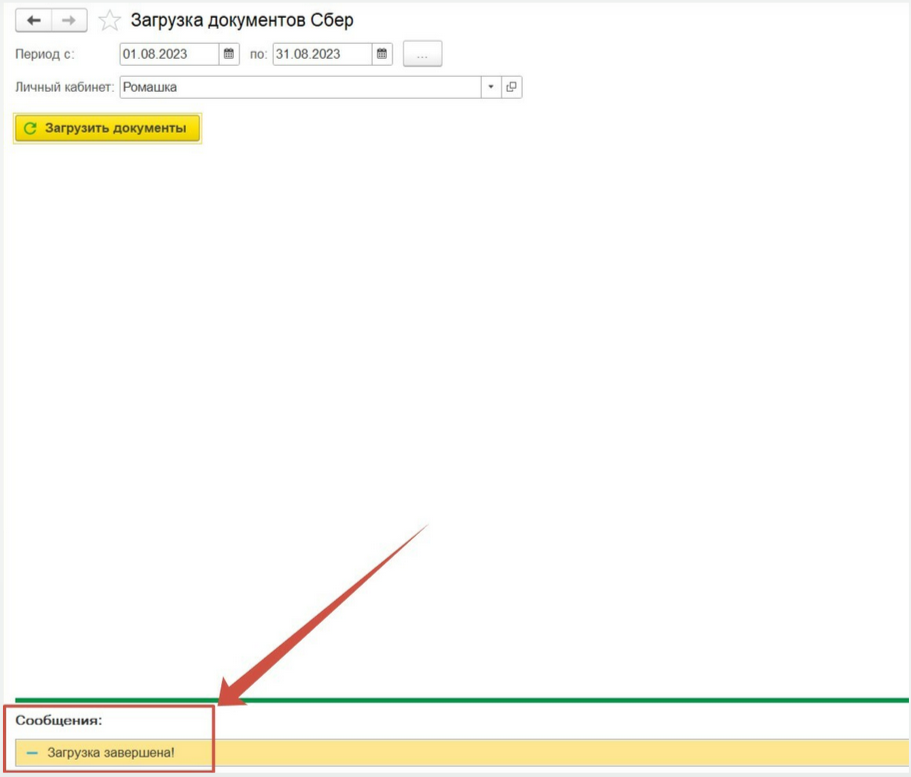Viewport: 911px width, 777px height.
Task: Click the Сообщения panel header
Action: 59,720
